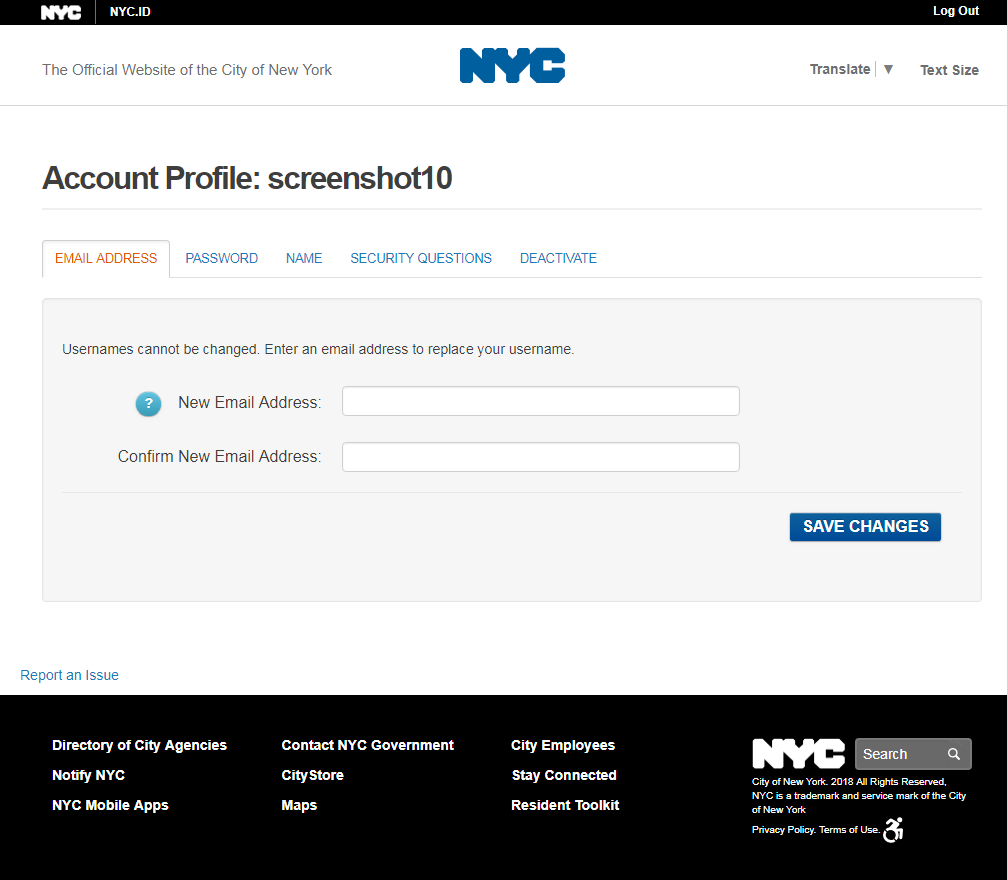Click the white NYC logo in footer
This screenshot has height=880, width=1007.
798,754
